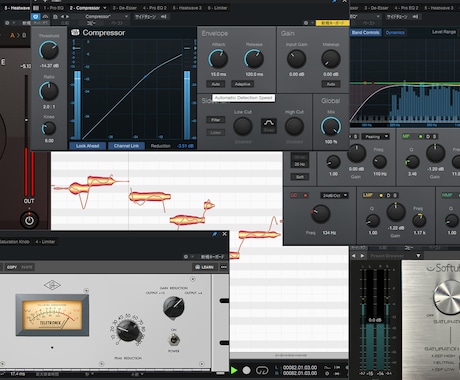Open the 24dB/Oct slope dropdown for the LC band
This screenshot has height=380, width=460.
tap(334, 195)
